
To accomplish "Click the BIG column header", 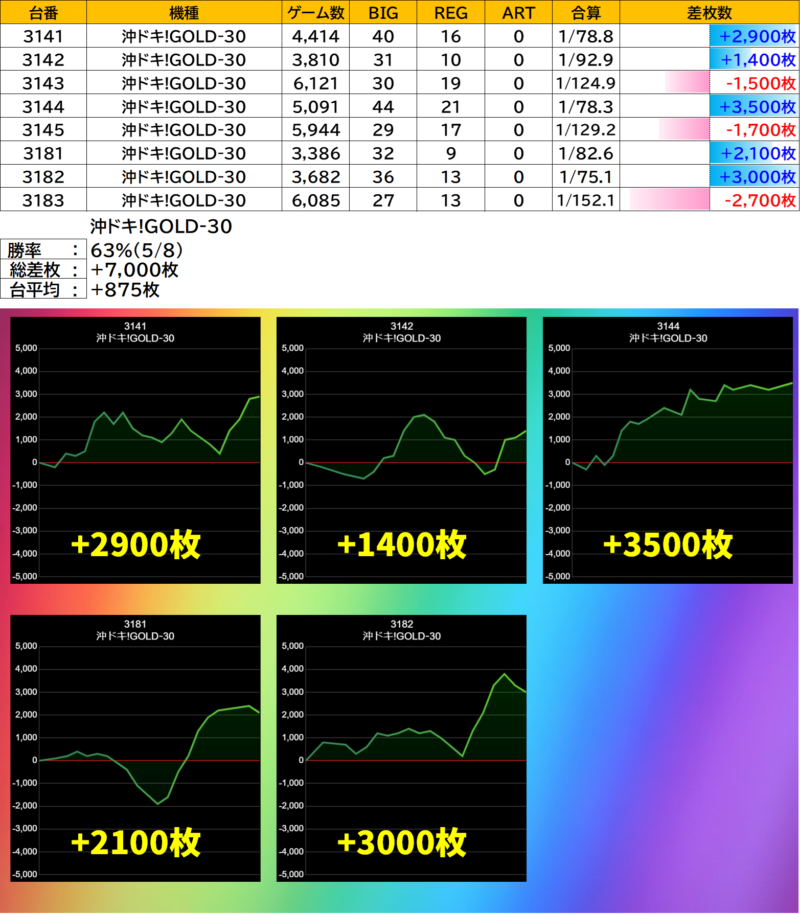I will (x=383, y=12).
